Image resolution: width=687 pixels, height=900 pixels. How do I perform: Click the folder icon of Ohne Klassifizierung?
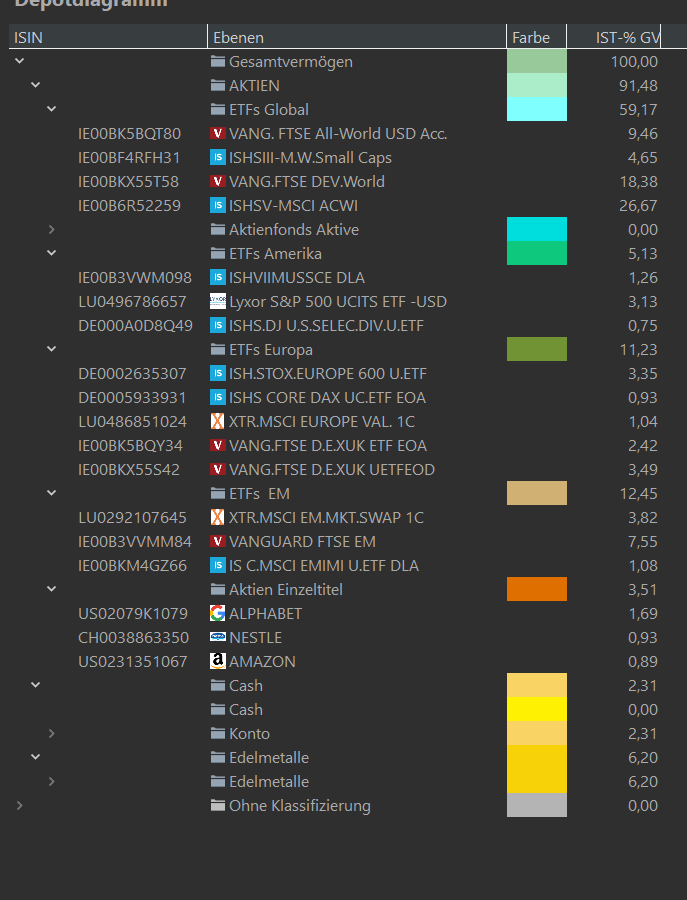click(218, 805)
